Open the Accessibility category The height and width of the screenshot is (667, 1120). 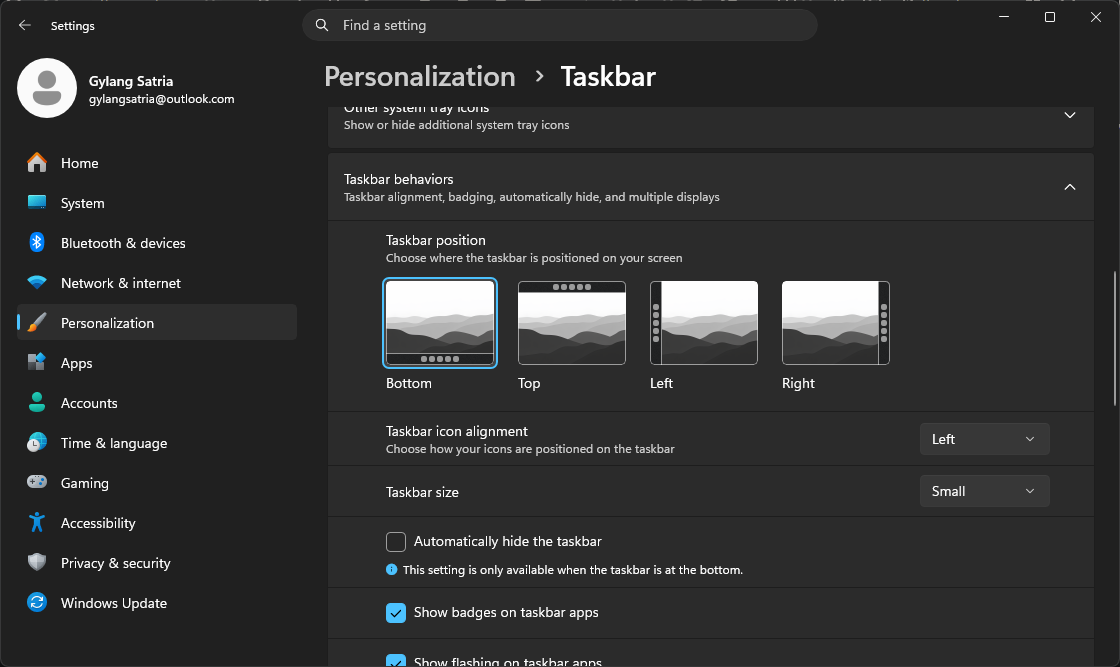pos(157,523)
